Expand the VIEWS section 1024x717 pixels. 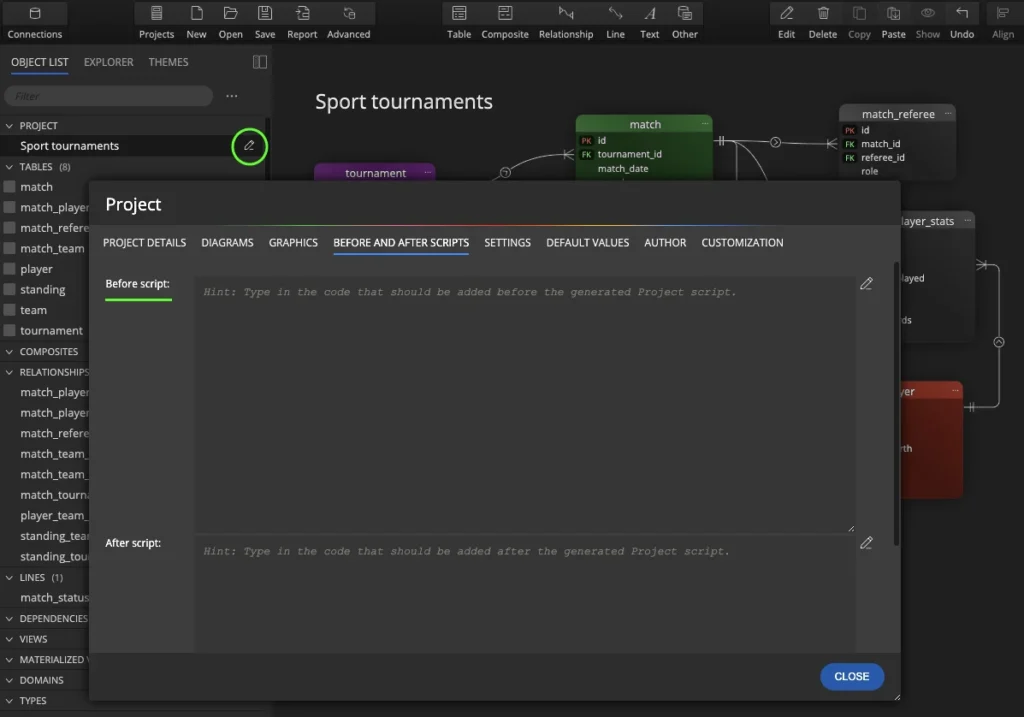[10, 639]
